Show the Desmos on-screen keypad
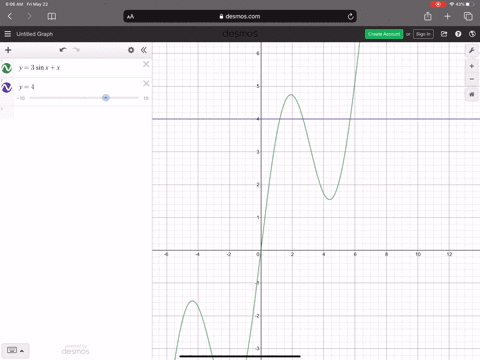Viewport: 480px width, 360px height. point(15,350)
